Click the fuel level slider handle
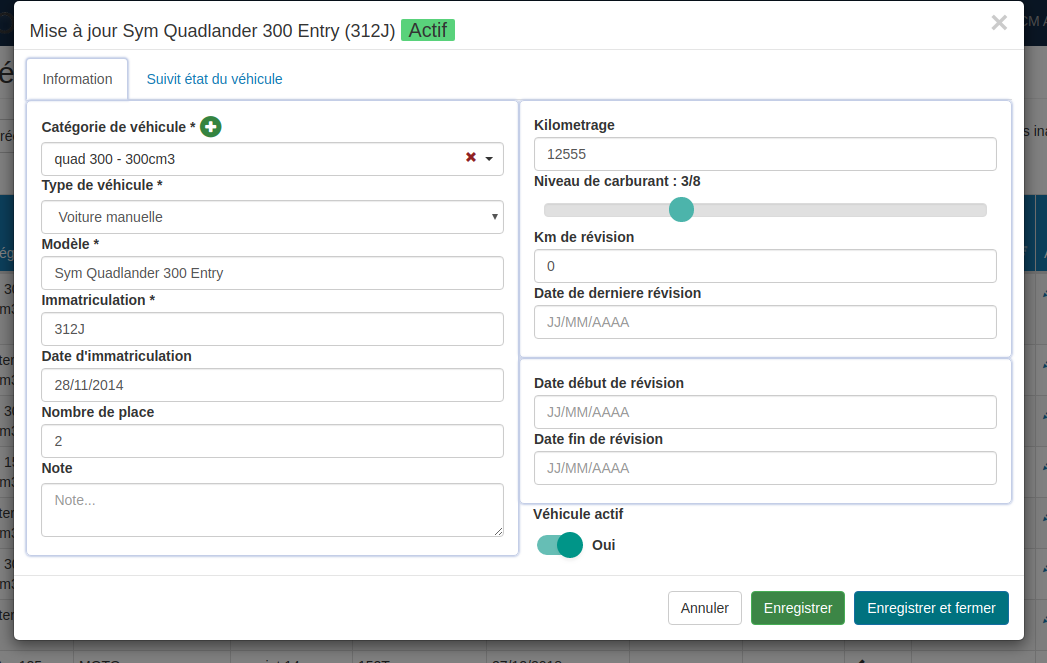The width and height of the screenshot is (1047, 663). point(681,209)
